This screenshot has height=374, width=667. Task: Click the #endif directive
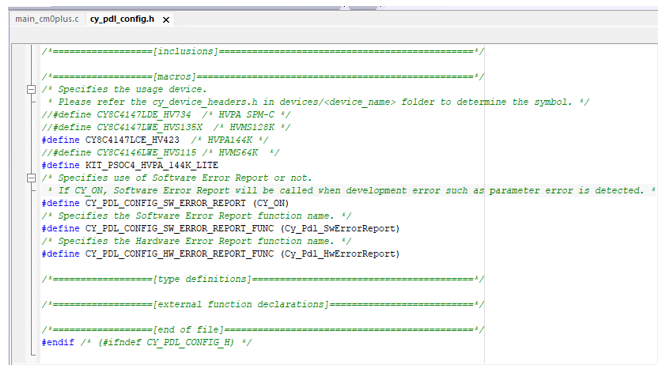pos(58,342)
